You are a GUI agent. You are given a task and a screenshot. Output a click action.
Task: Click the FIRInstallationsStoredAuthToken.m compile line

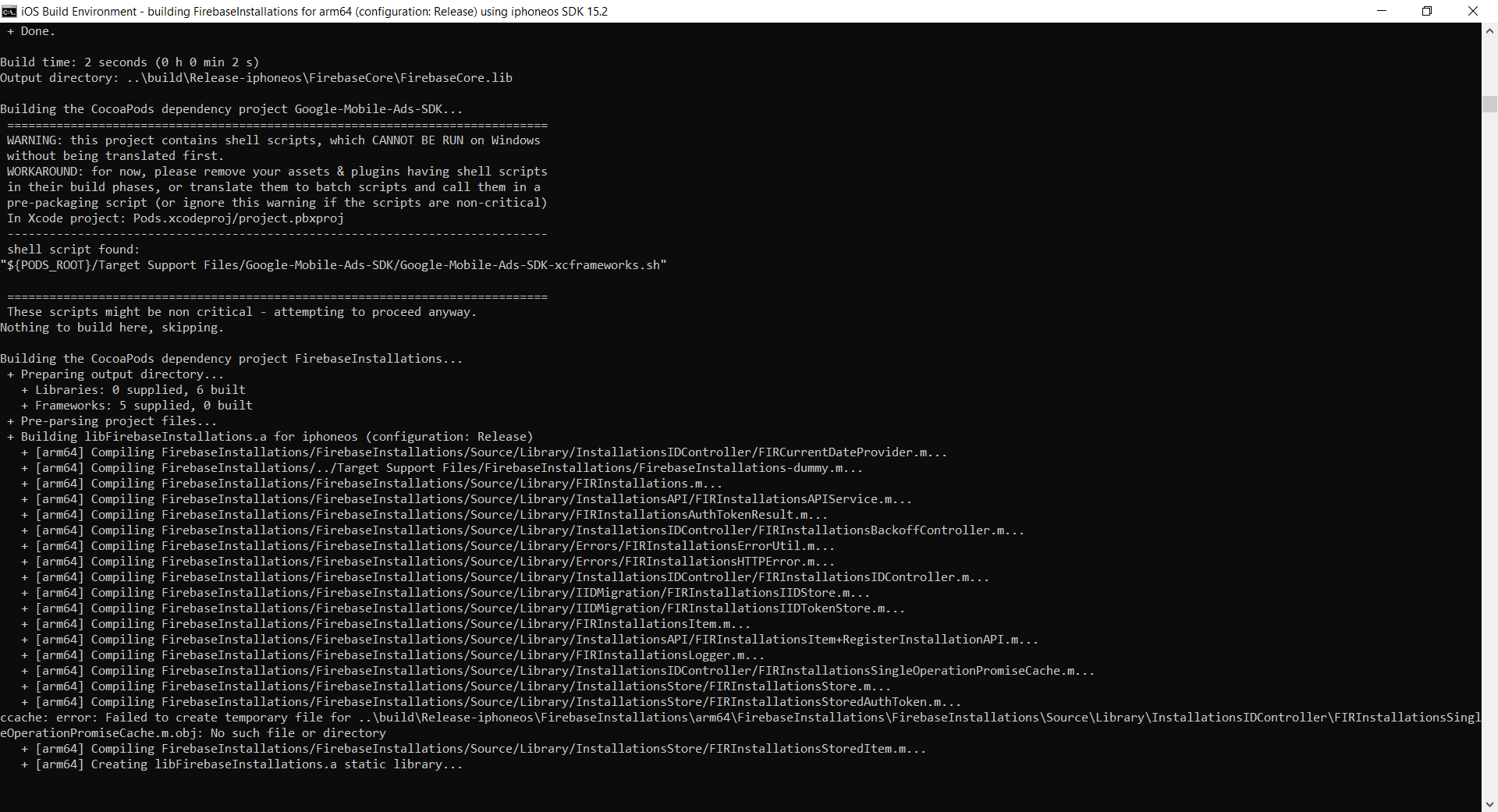pos(491,702)
